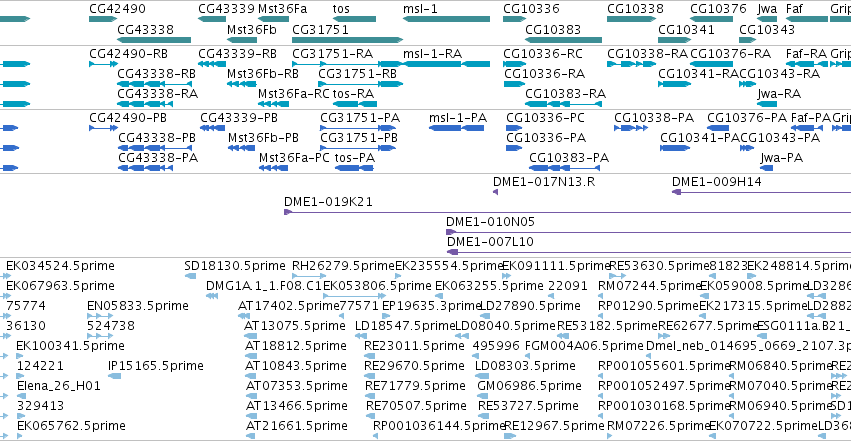Click the 'CG43339-PB' protein label
This screenshot has height=441, width=851.
239,118
